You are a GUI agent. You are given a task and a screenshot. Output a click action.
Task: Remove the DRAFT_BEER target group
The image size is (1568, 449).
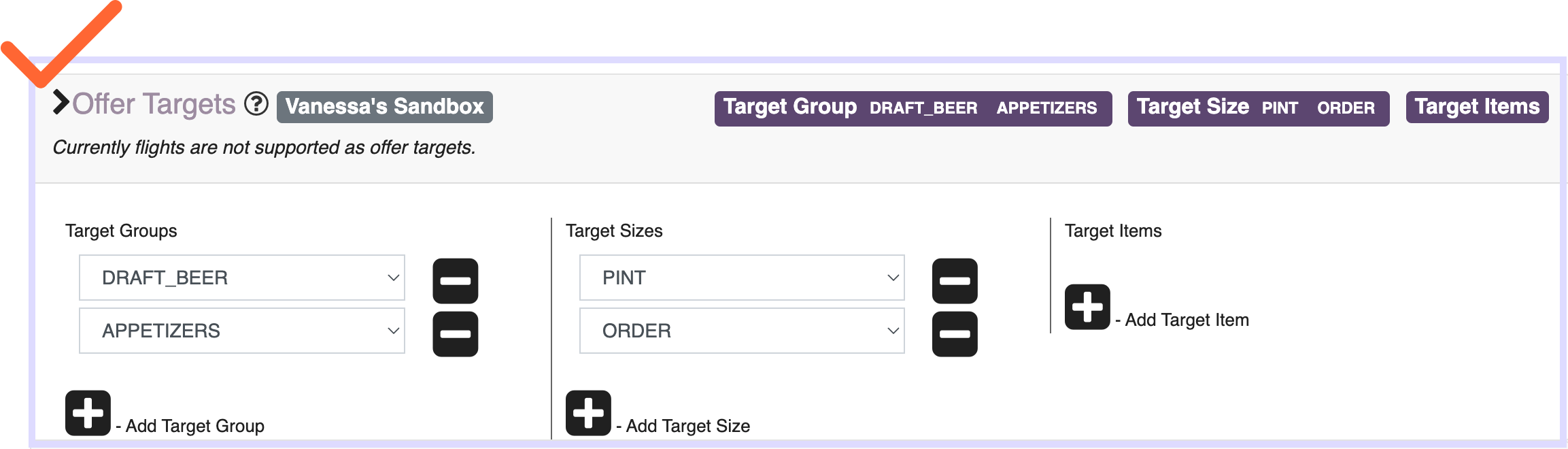click(x=456, y=281)
